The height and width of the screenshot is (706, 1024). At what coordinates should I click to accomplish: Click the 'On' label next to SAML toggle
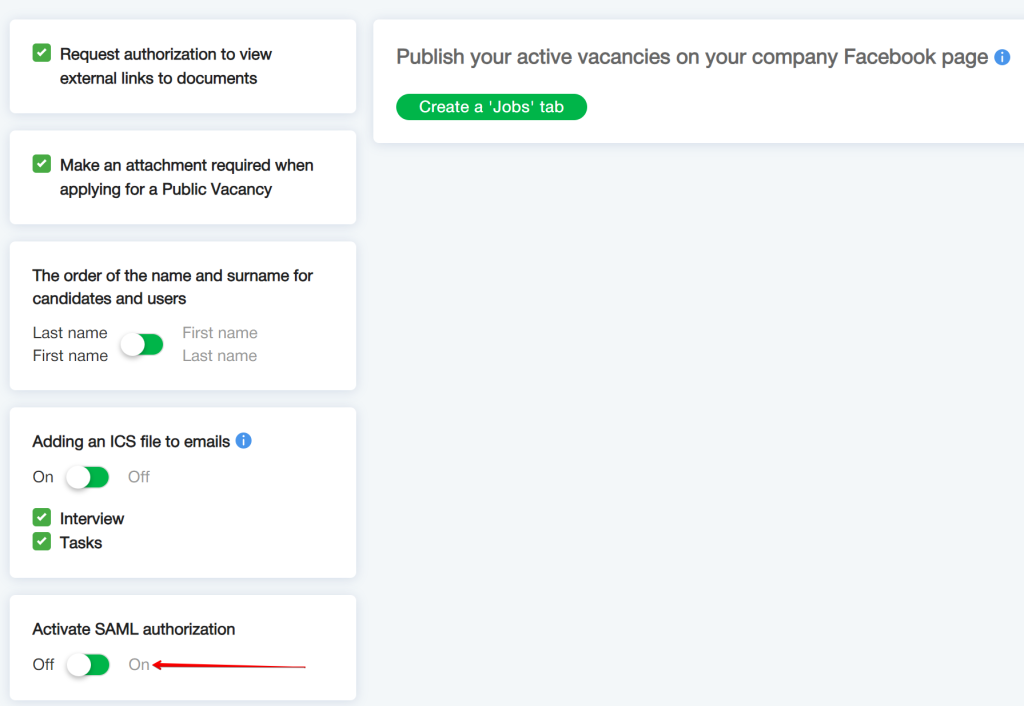click(139, 664)
